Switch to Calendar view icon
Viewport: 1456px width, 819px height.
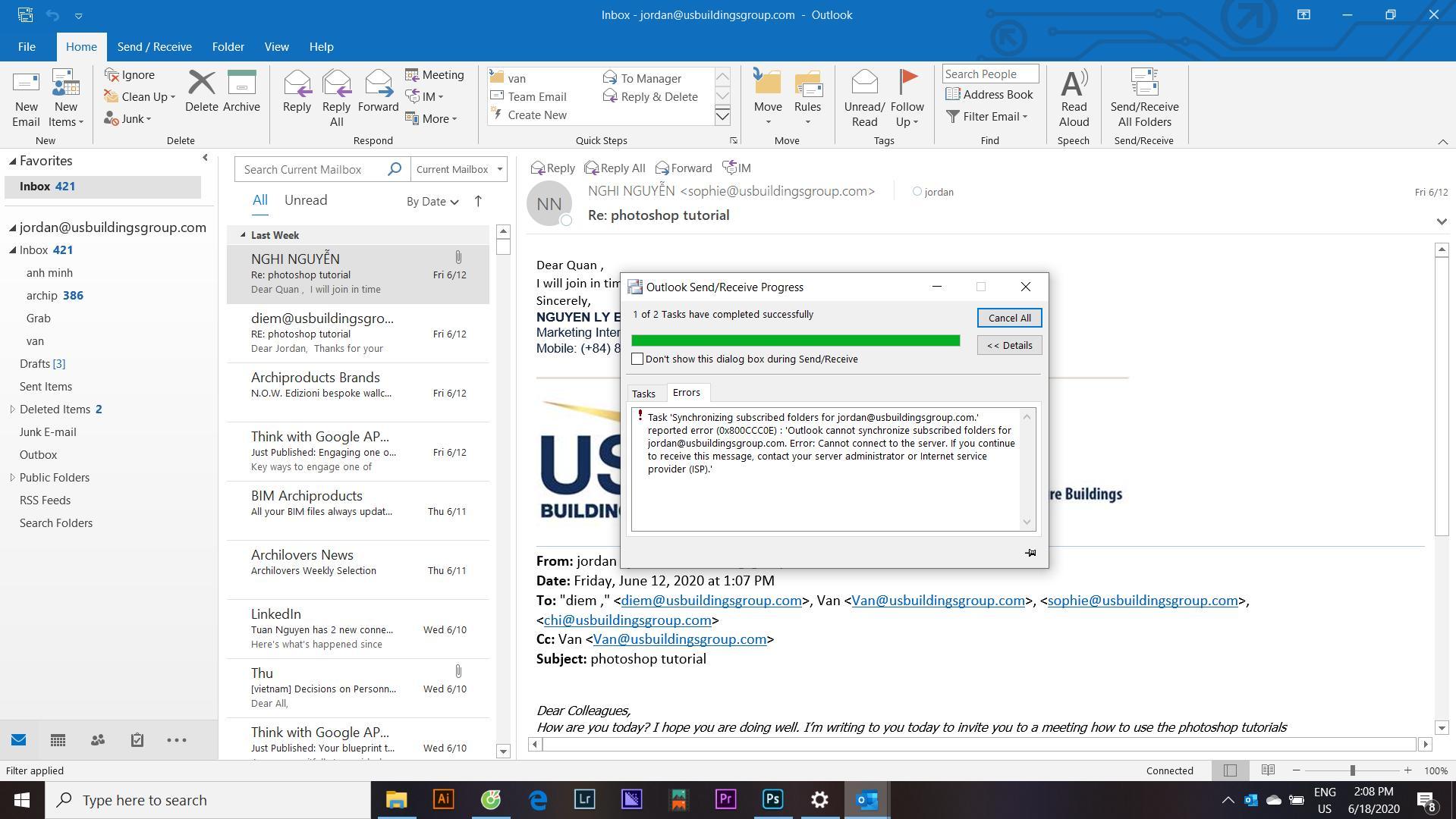[58, 740]
